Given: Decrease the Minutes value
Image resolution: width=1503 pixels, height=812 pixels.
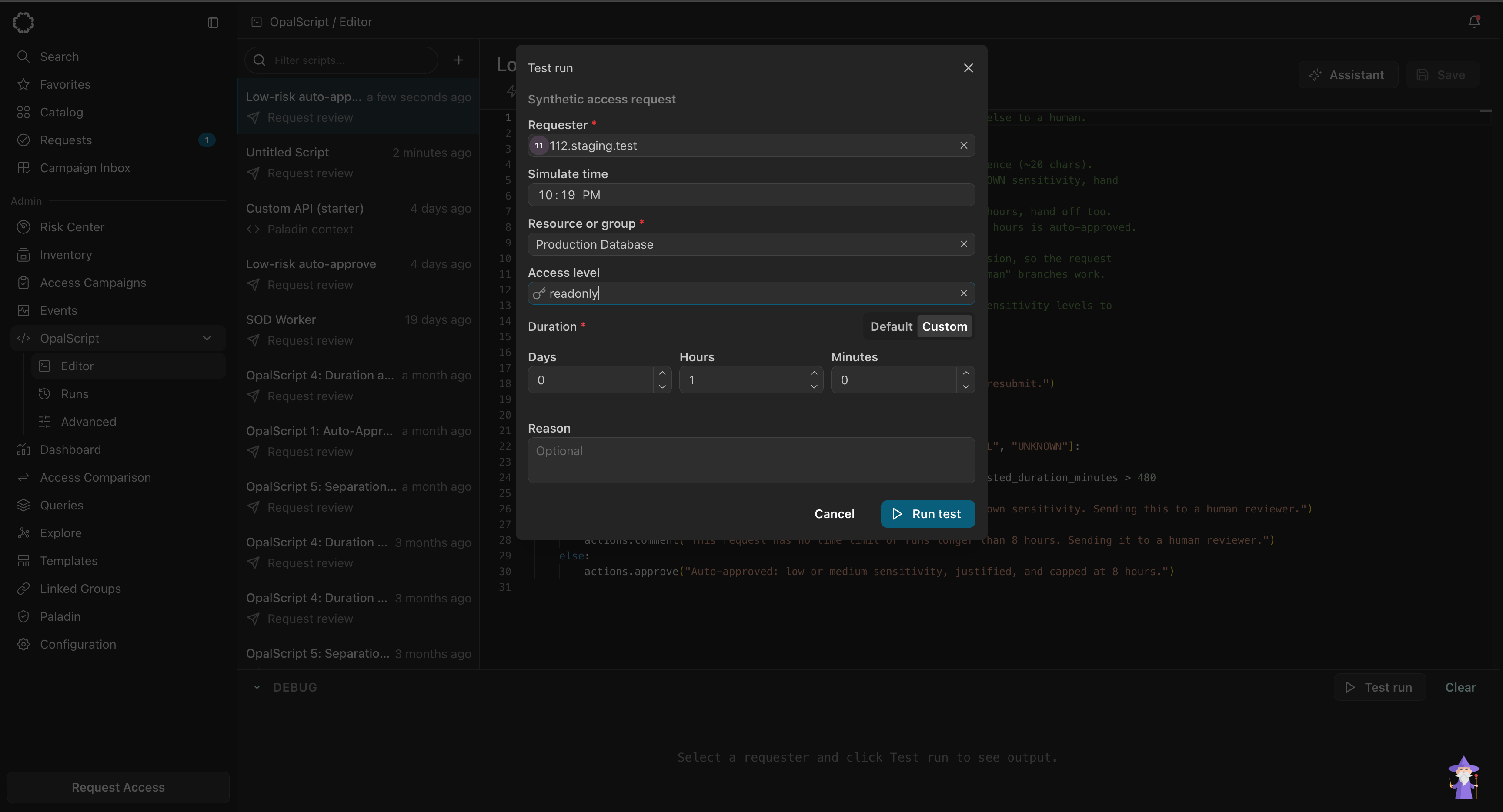Looking at the screenshot, I should [x=965, y=386].
